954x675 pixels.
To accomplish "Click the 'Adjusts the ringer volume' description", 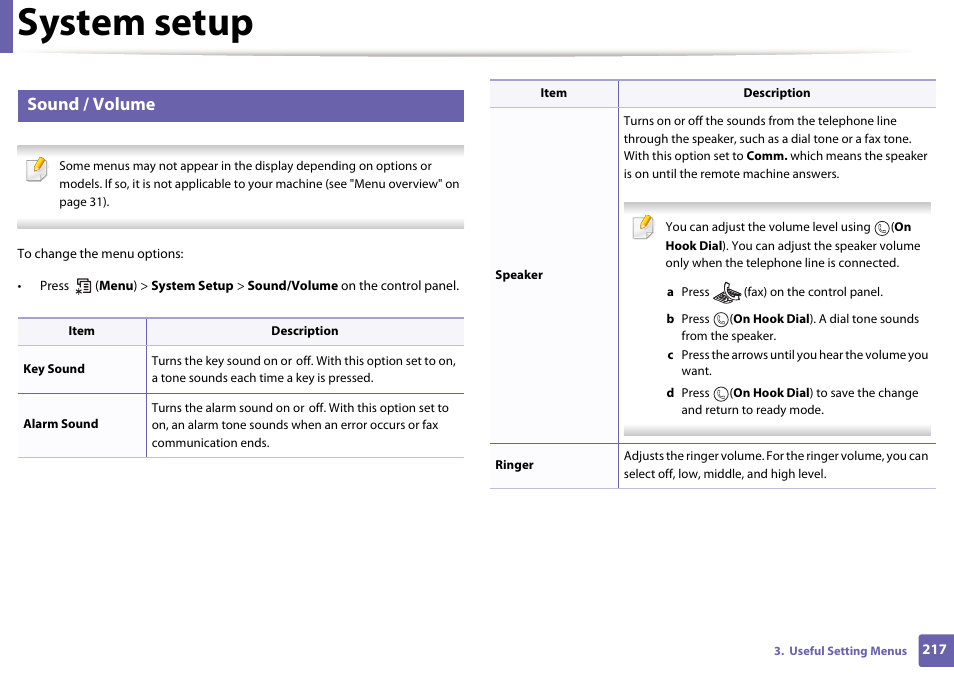I will point(776,465).
